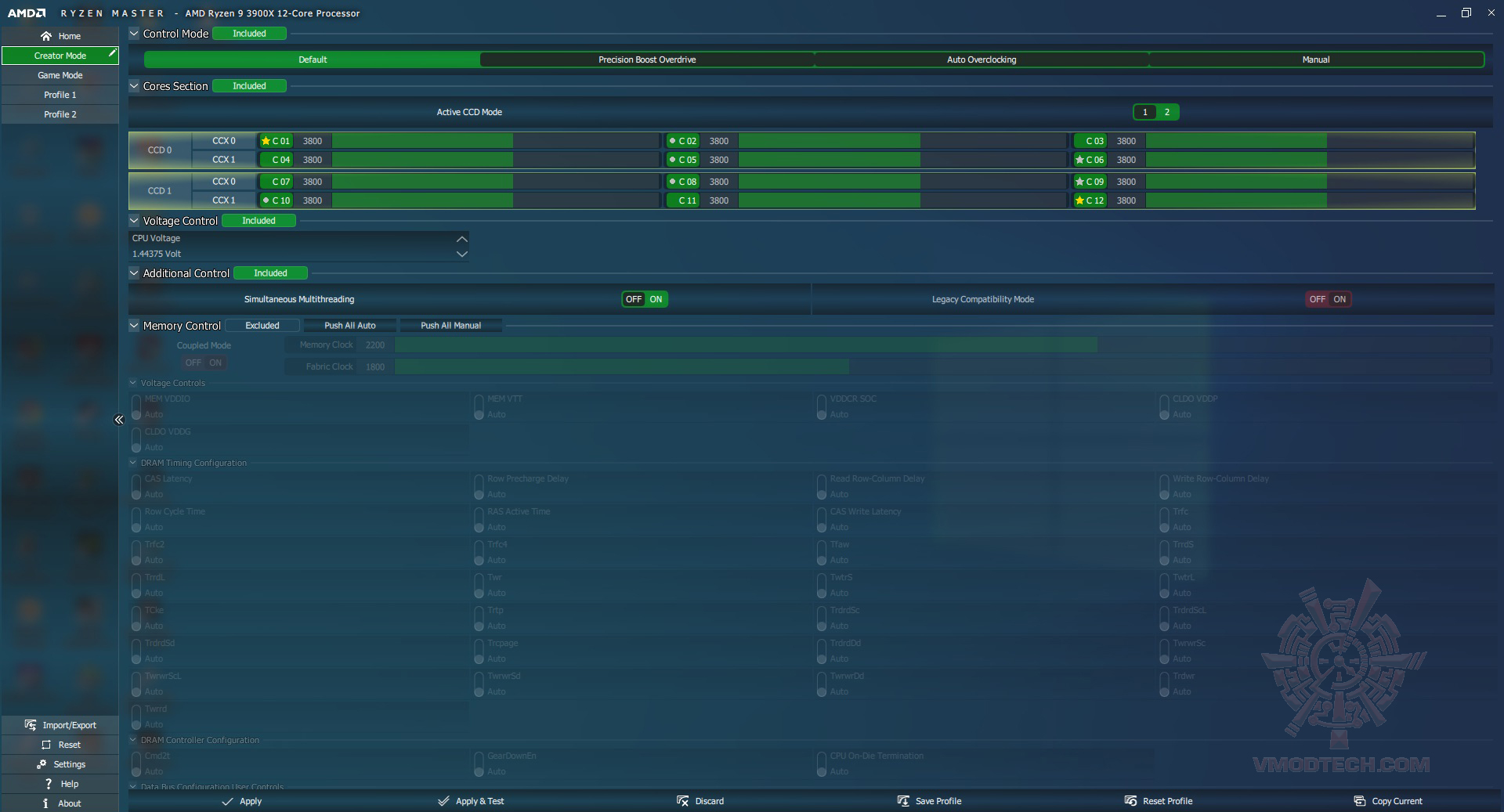Open Settings with the gear icon

pyautogui.click(x=42, y=764)
